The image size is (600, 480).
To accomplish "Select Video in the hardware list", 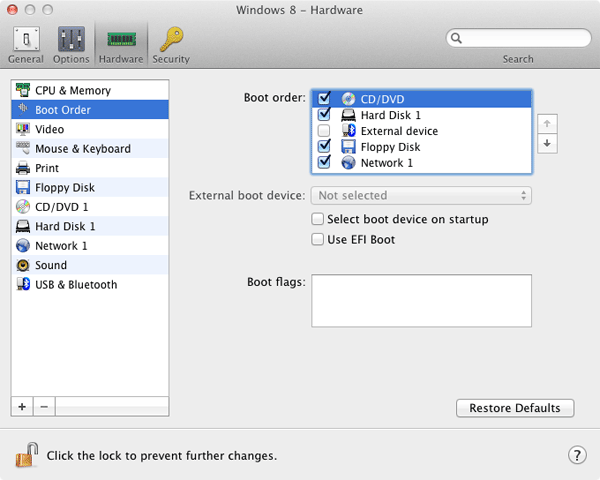I will point(49,130).
